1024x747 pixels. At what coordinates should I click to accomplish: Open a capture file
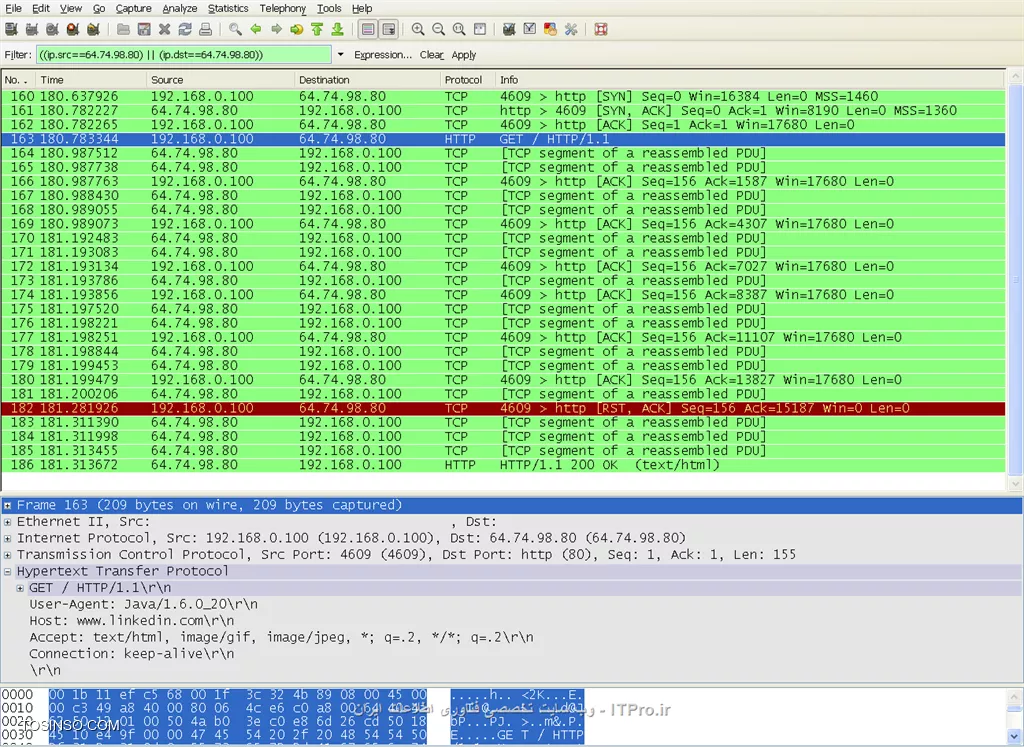click(123, 29)
